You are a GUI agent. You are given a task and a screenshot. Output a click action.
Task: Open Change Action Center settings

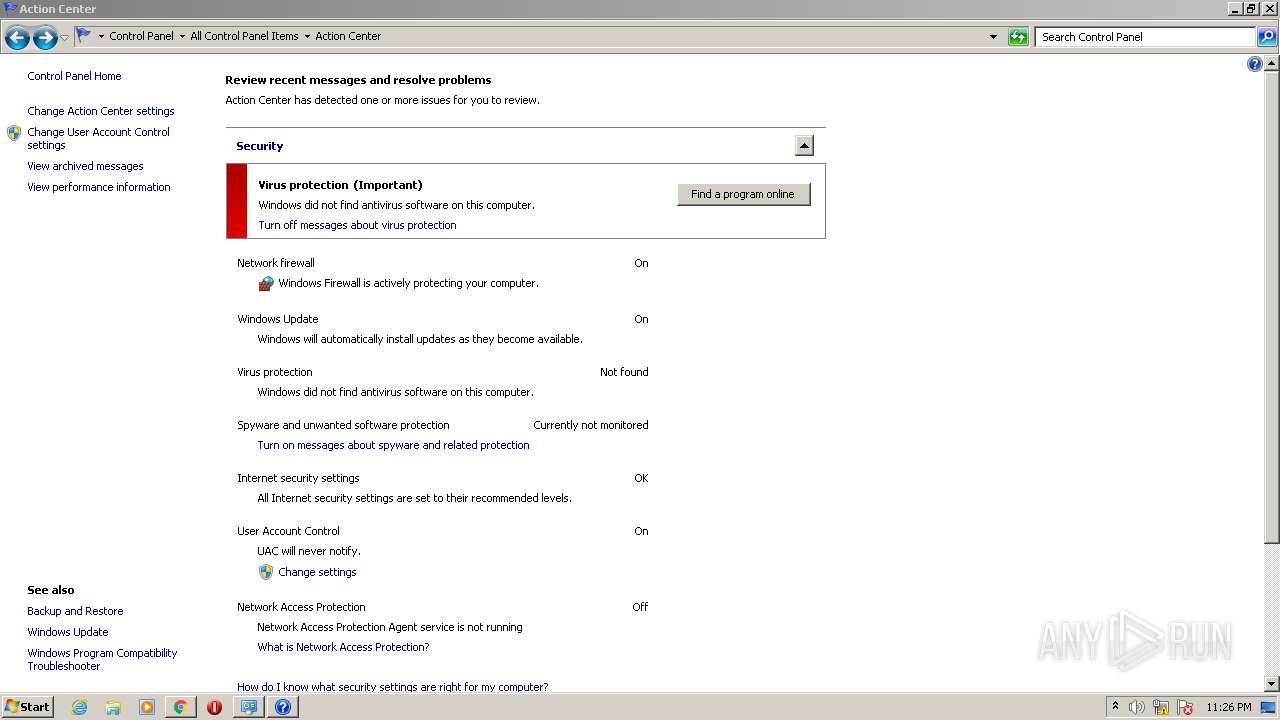[101, 111]
